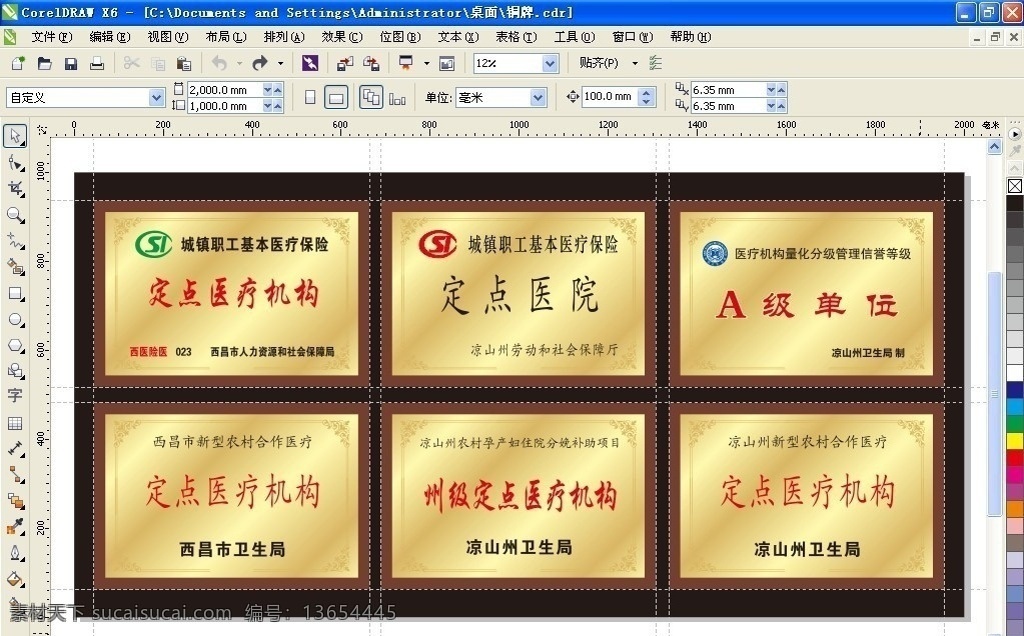Pick the yellow swatch in color palette
1024x636 pixels.
[x=1015, y=441]
